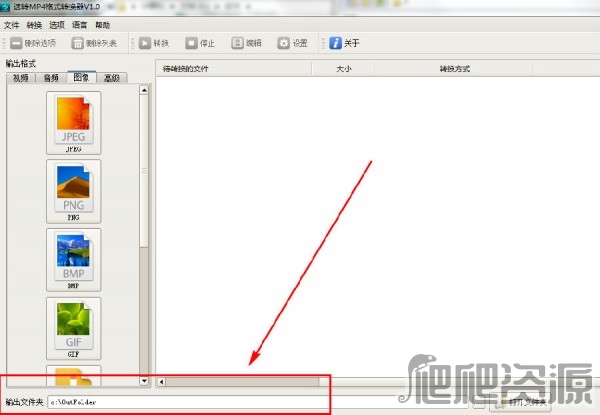Image resolution: width=600 pixels, height=415 pixels.
Task: Switch to the 音频 tab
Action: (51, 78)
